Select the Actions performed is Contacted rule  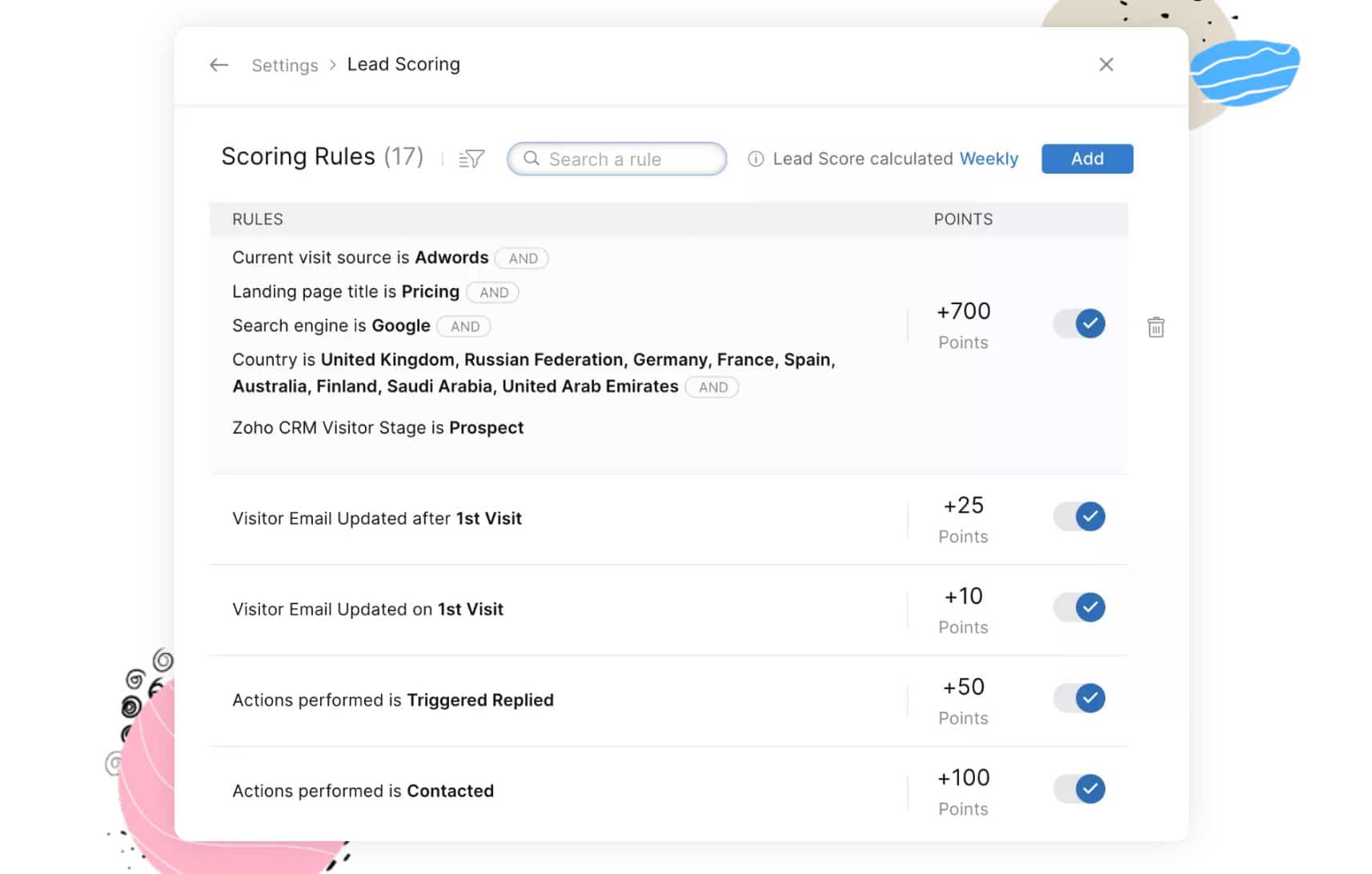363,791
